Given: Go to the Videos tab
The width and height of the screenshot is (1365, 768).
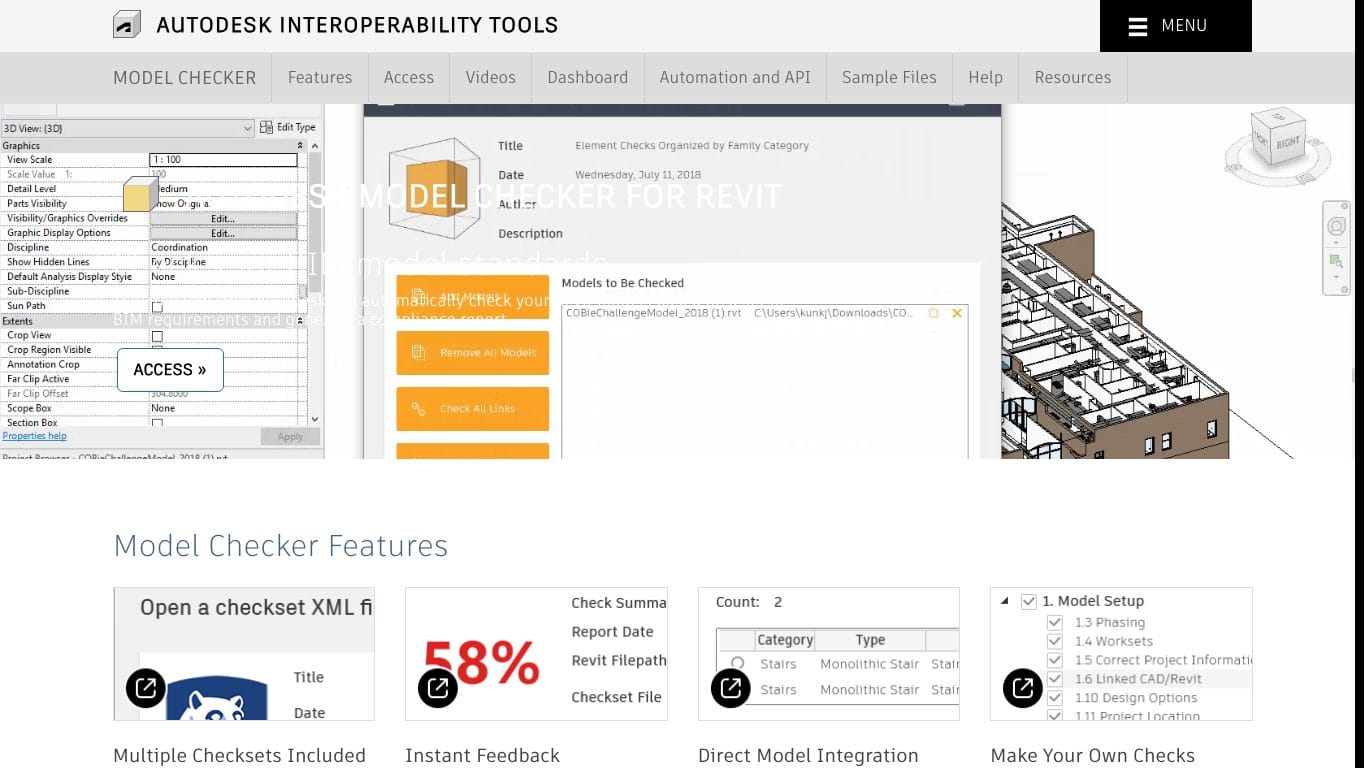Looking at the screenshot, I should point(490,77).
